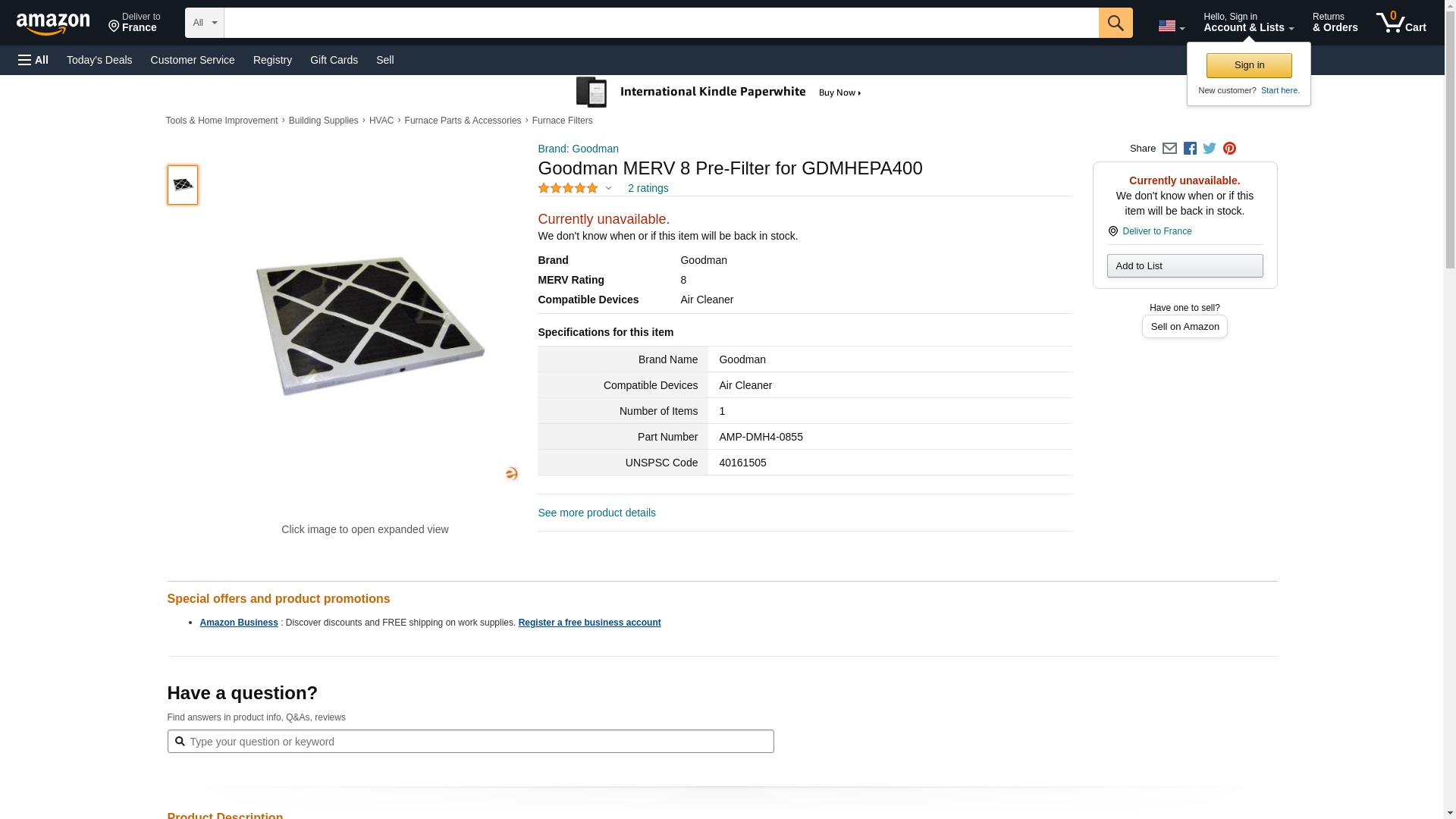Share on Facebook icon
Image resolution: width=1456 pixels, height=819 pixels.
[x=1190, y=149]
